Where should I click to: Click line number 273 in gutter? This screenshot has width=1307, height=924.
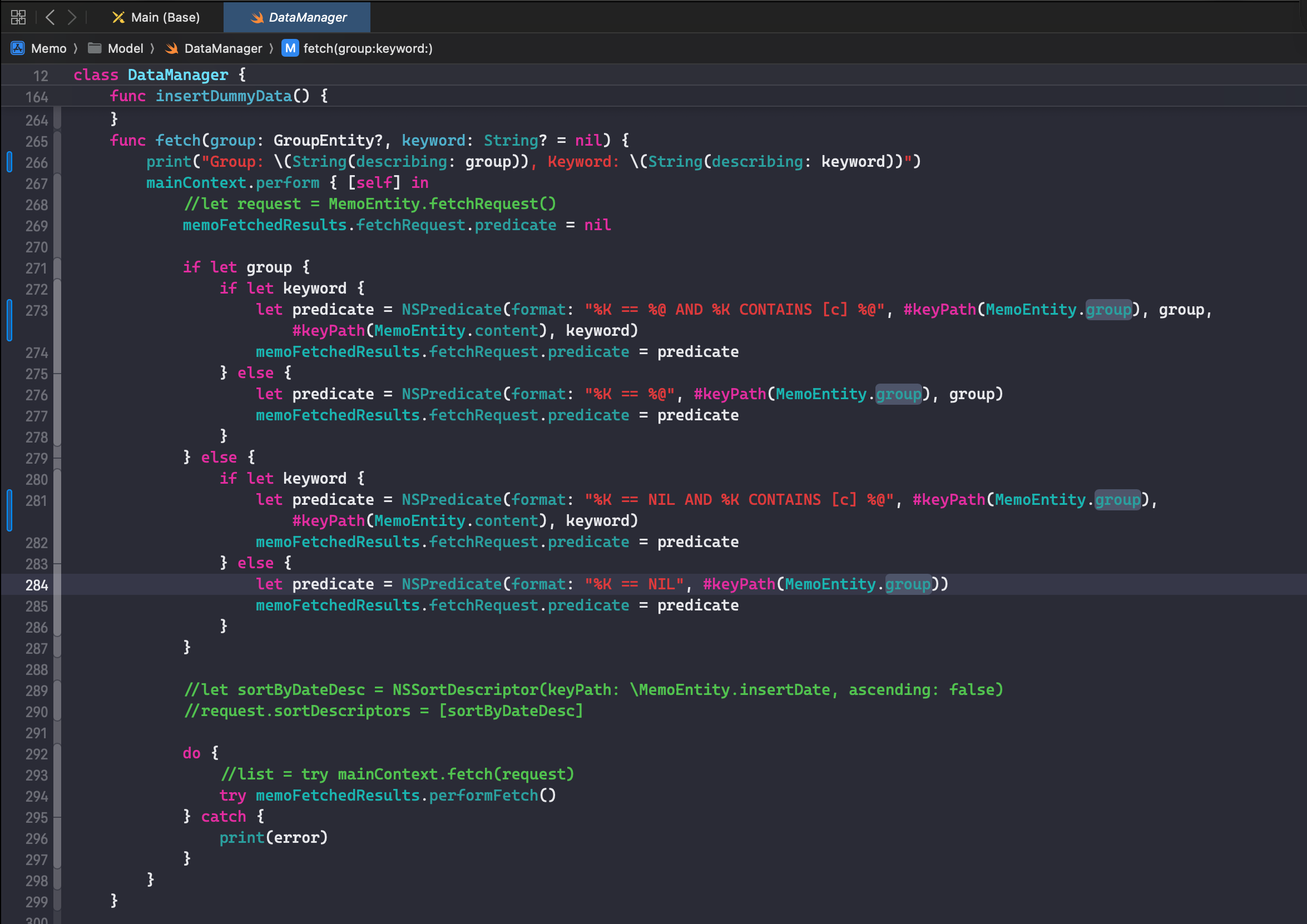point(37,311)
